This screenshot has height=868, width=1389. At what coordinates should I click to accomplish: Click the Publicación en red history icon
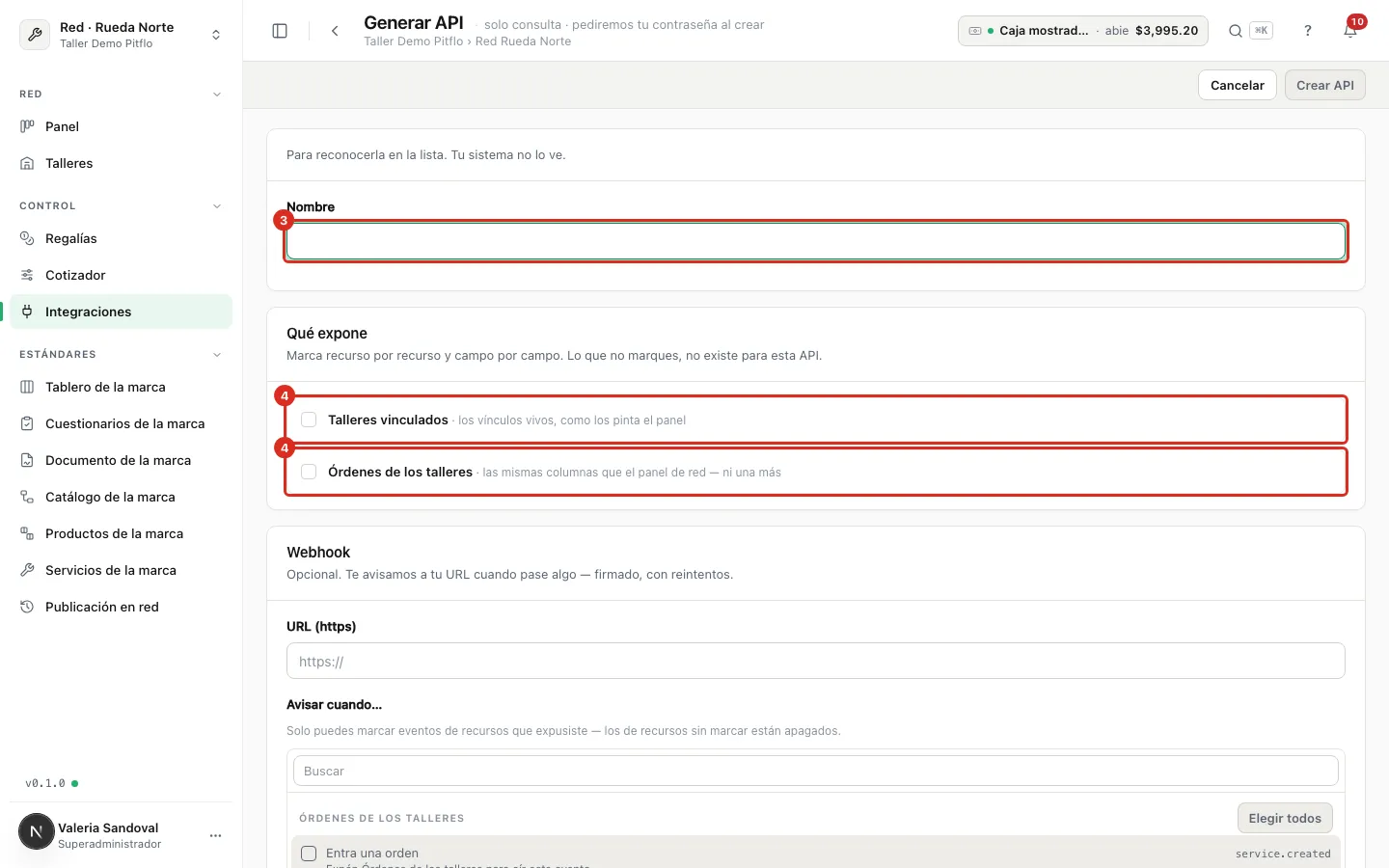(27, 607)
